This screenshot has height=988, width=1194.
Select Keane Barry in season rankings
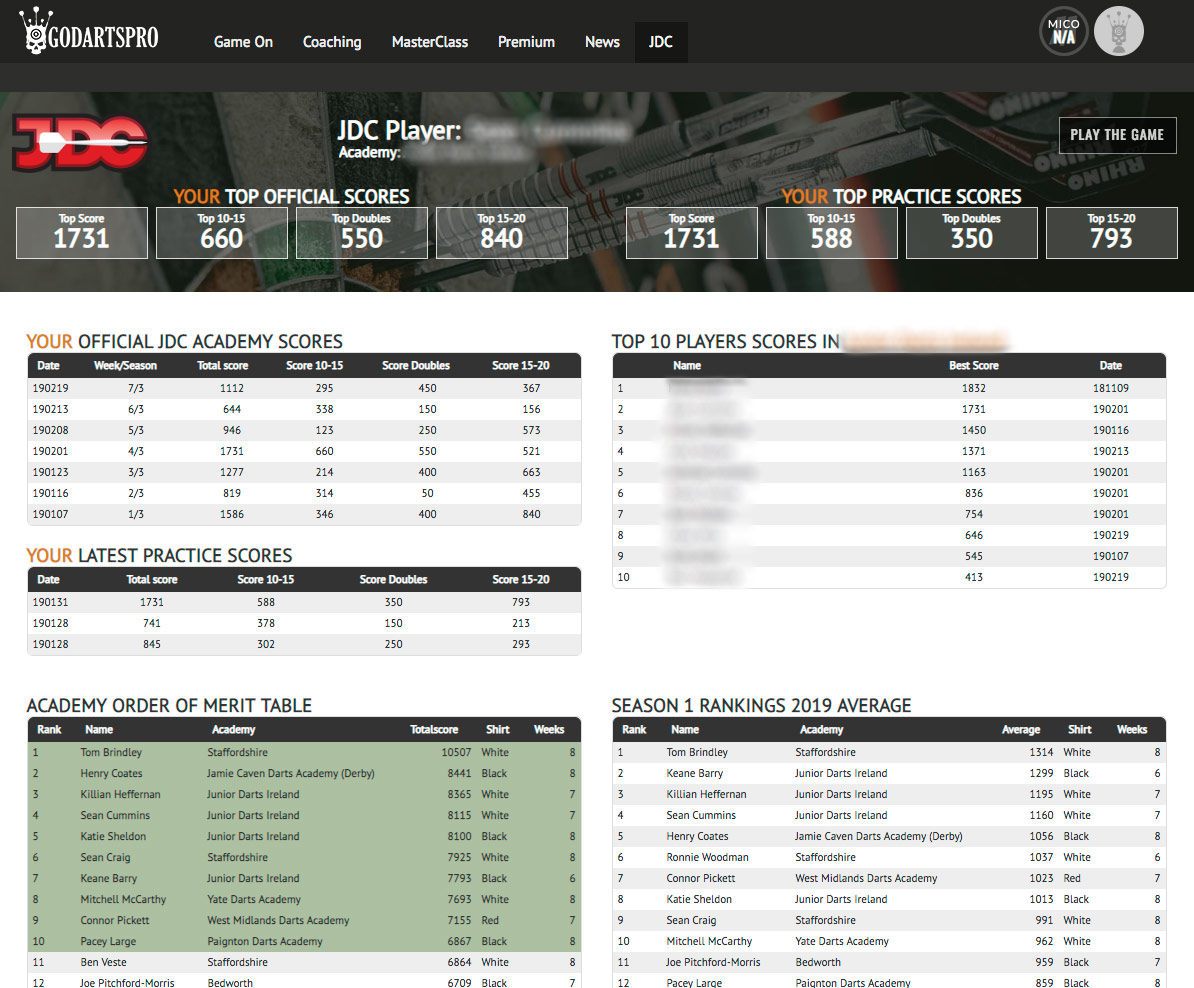tap(694, 773)
